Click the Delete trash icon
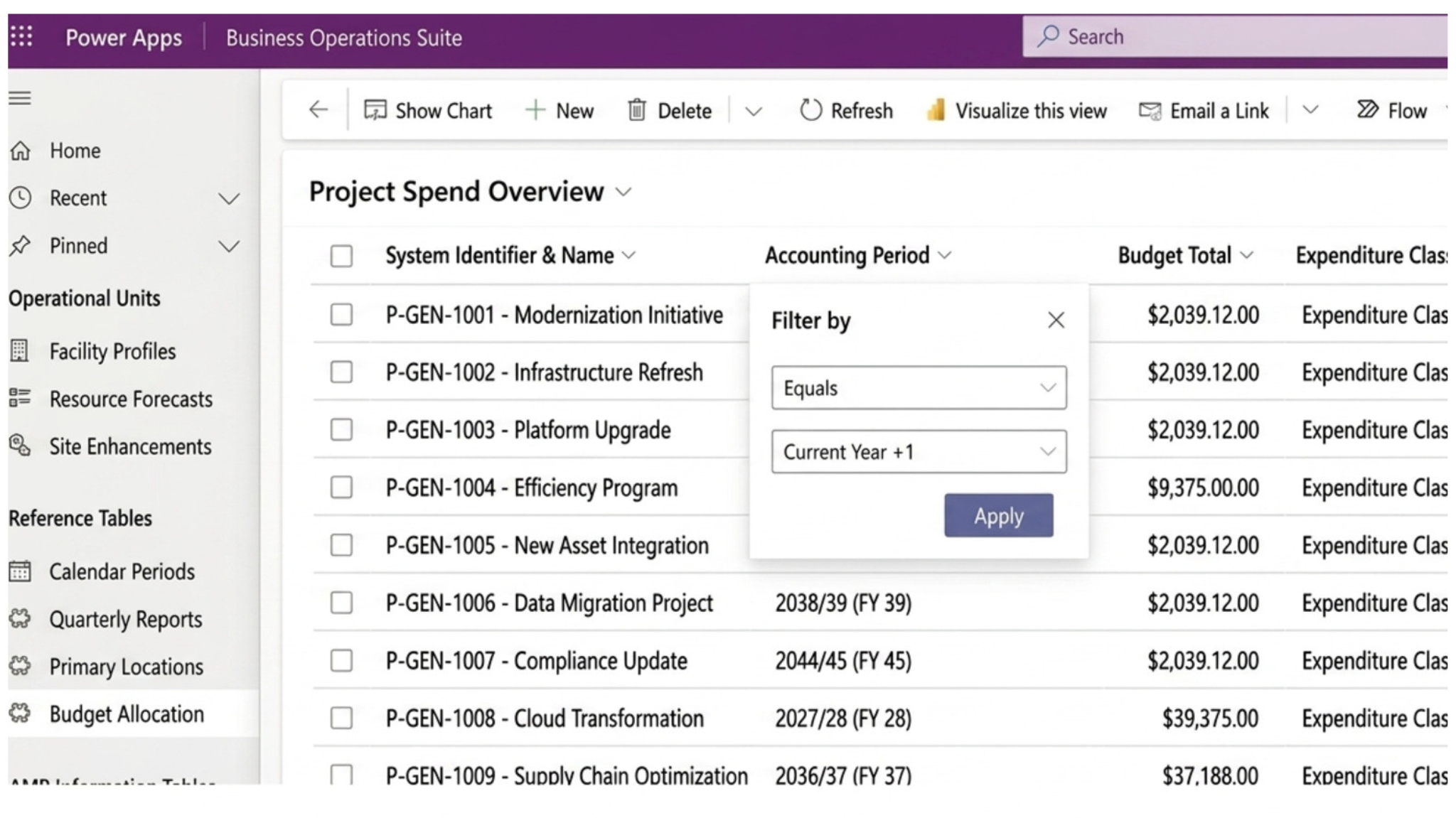Viewport: 1456px width, 818px height. pyautogui.click(x=637, y=110)
